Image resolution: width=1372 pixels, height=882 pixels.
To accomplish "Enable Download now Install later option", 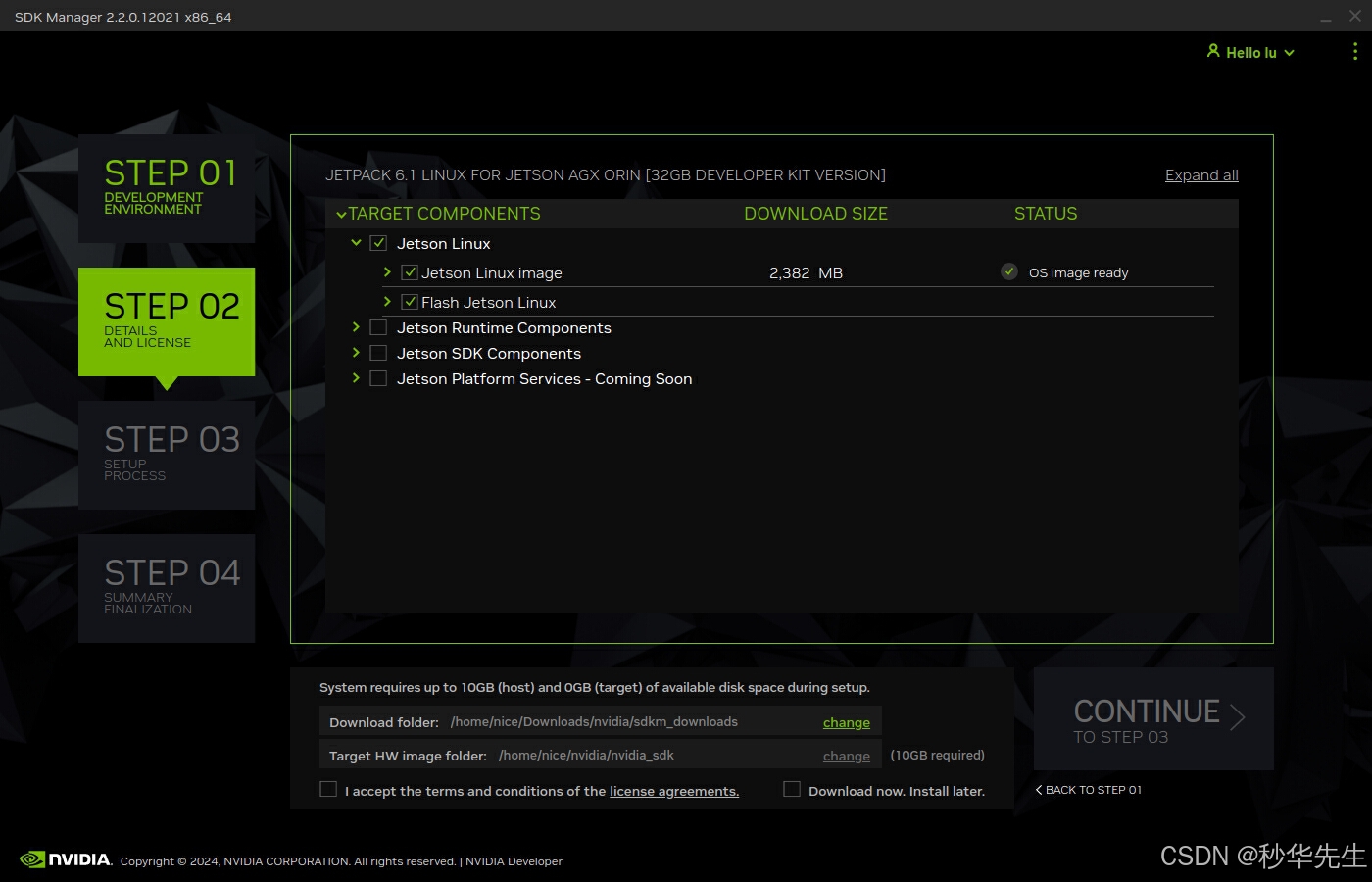I will 792,789.
